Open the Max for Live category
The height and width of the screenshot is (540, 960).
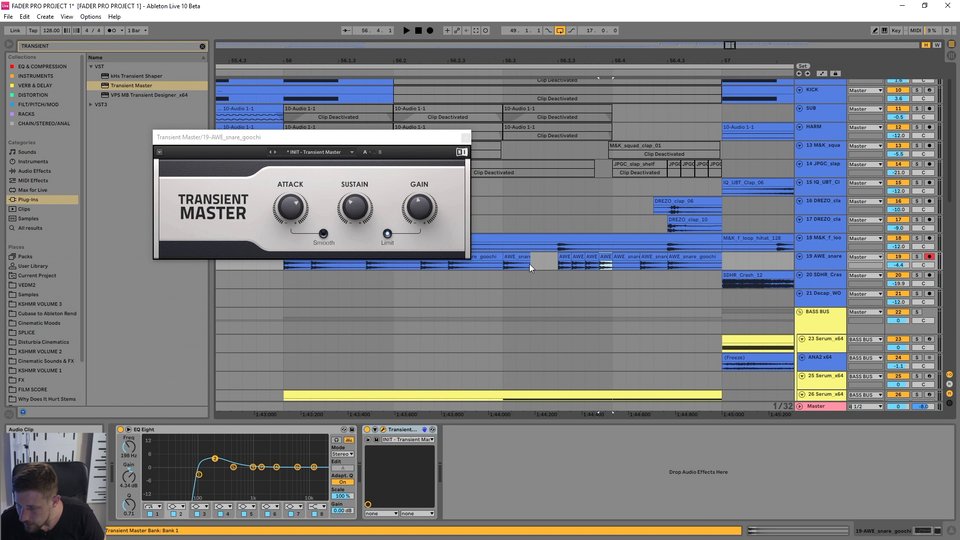[x=32, y=190]
